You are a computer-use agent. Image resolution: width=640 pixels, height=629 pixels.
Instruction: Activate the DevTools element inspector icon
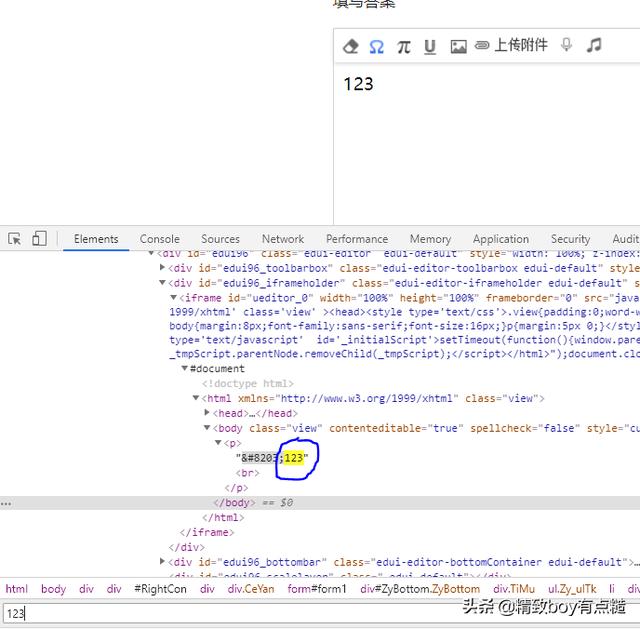click(15, 238)
